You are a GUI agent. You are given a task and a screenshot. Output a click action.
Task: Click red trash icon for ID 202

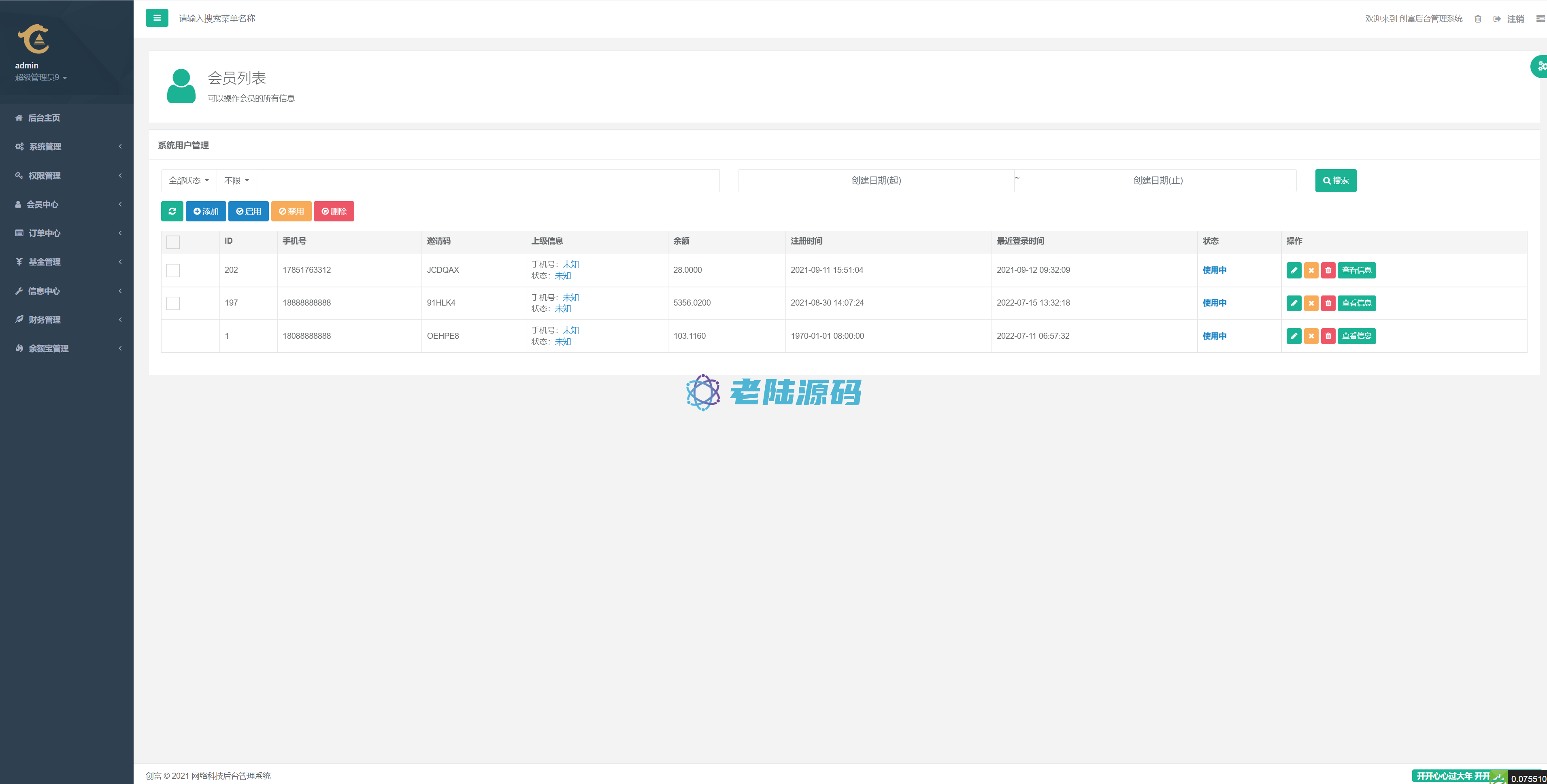click(1328, 270)
